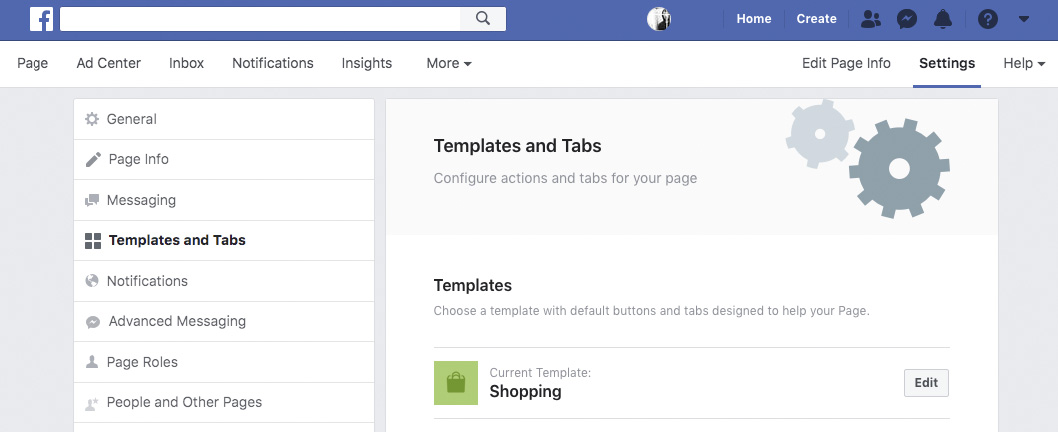Open the Messenger icon in top bar
The image size is (1058, 432).
point(907,19)
